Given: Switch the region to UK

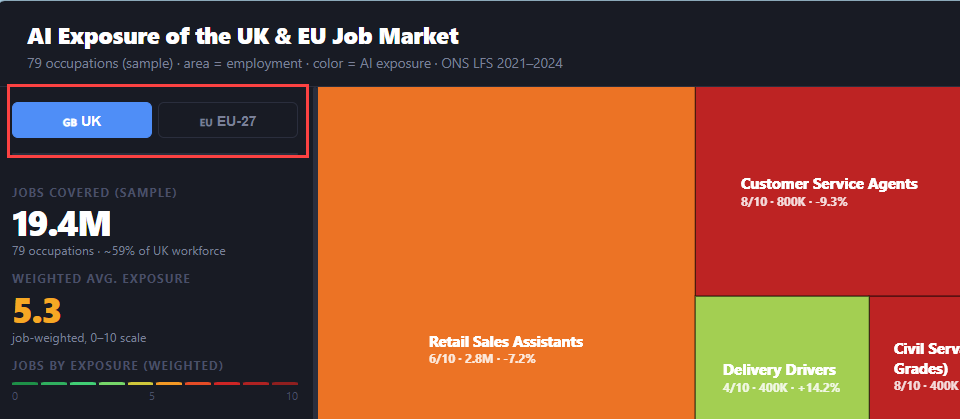Looking at the screenshot, I should tap(82, 120).
